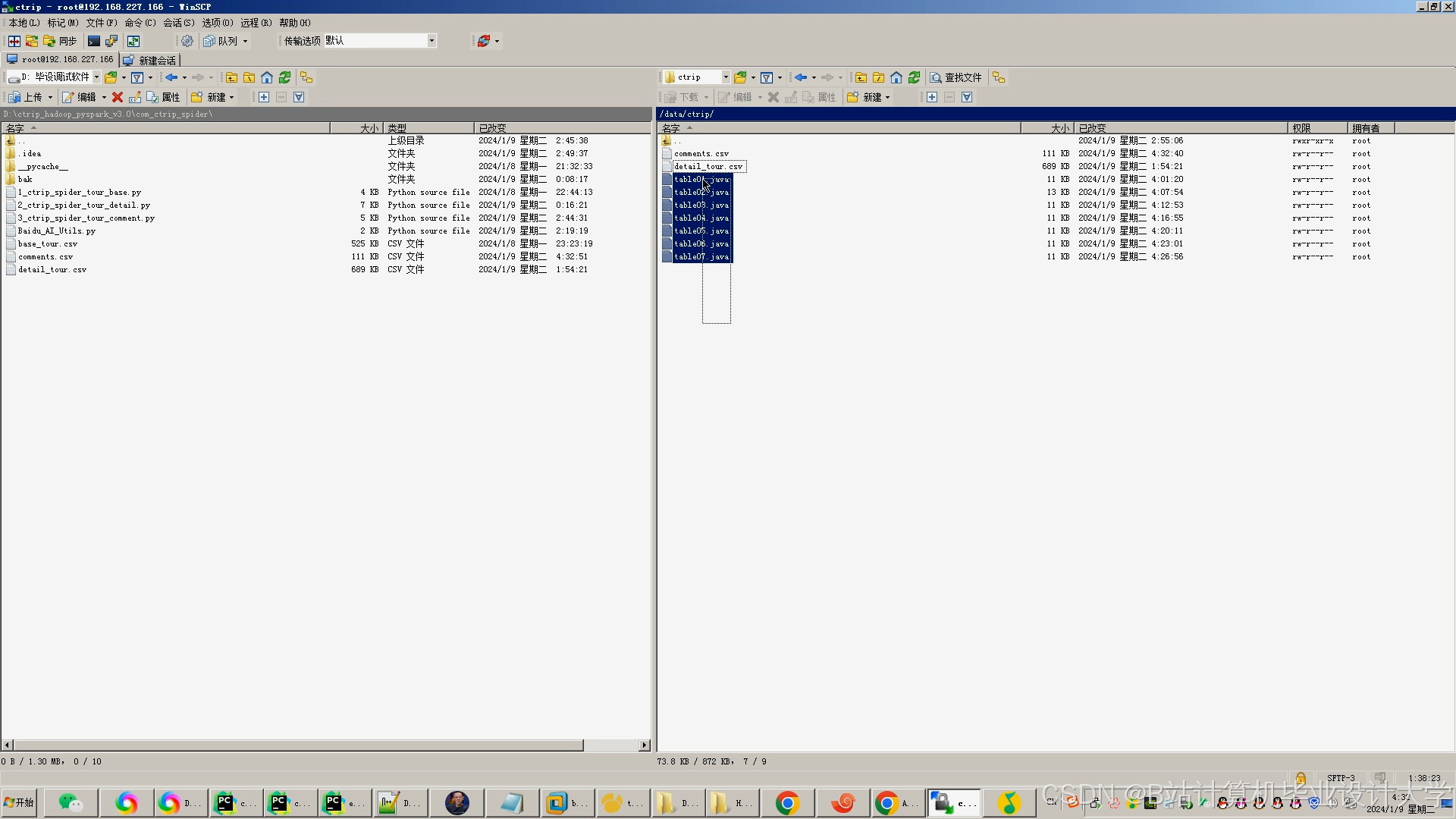1456x819 pixels.
Task: Toggle remote directory tree view
Action: (999, 77)
